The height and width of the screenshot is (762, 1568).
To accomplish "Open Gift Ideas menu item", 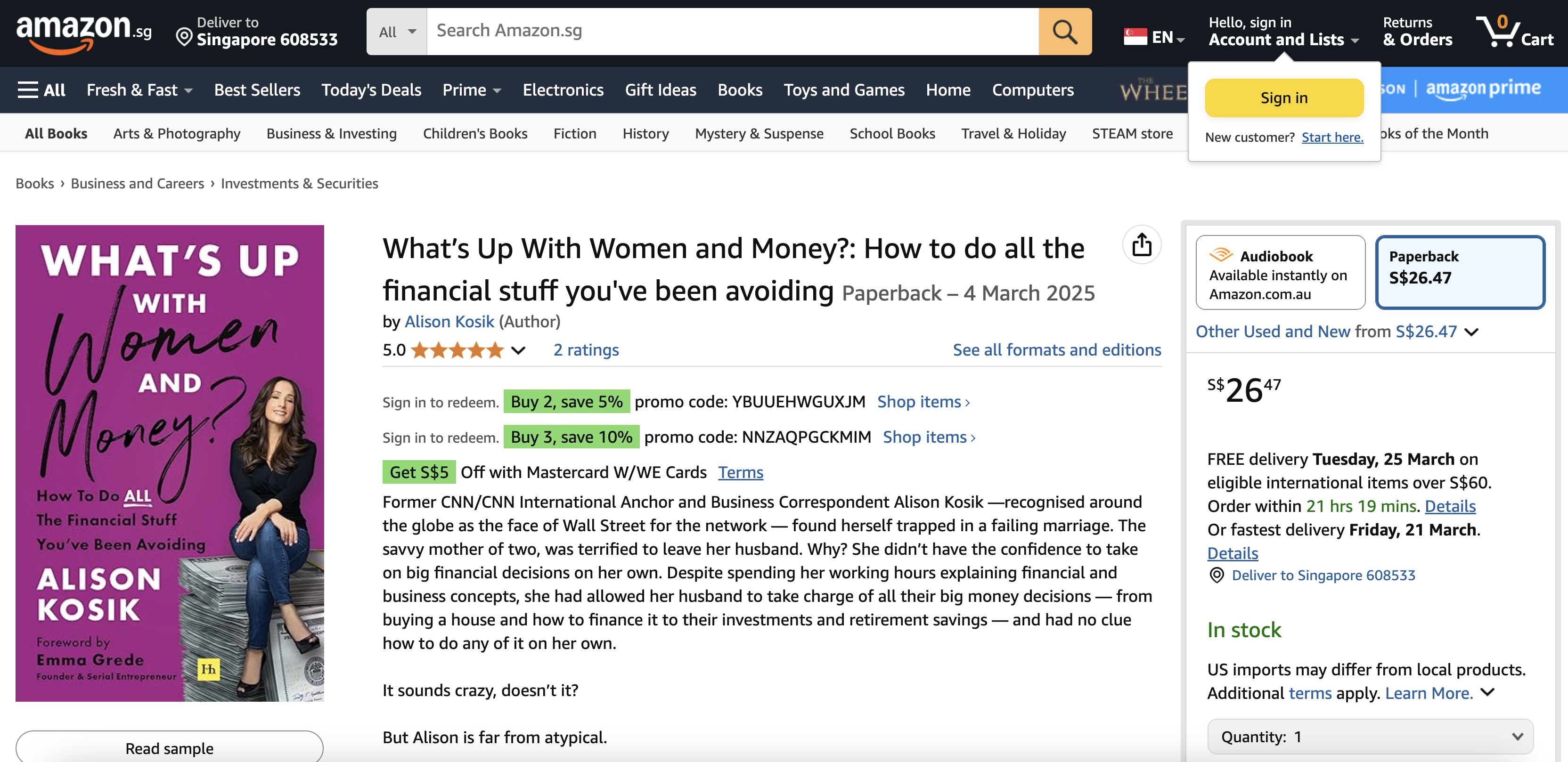I will 661,89.
